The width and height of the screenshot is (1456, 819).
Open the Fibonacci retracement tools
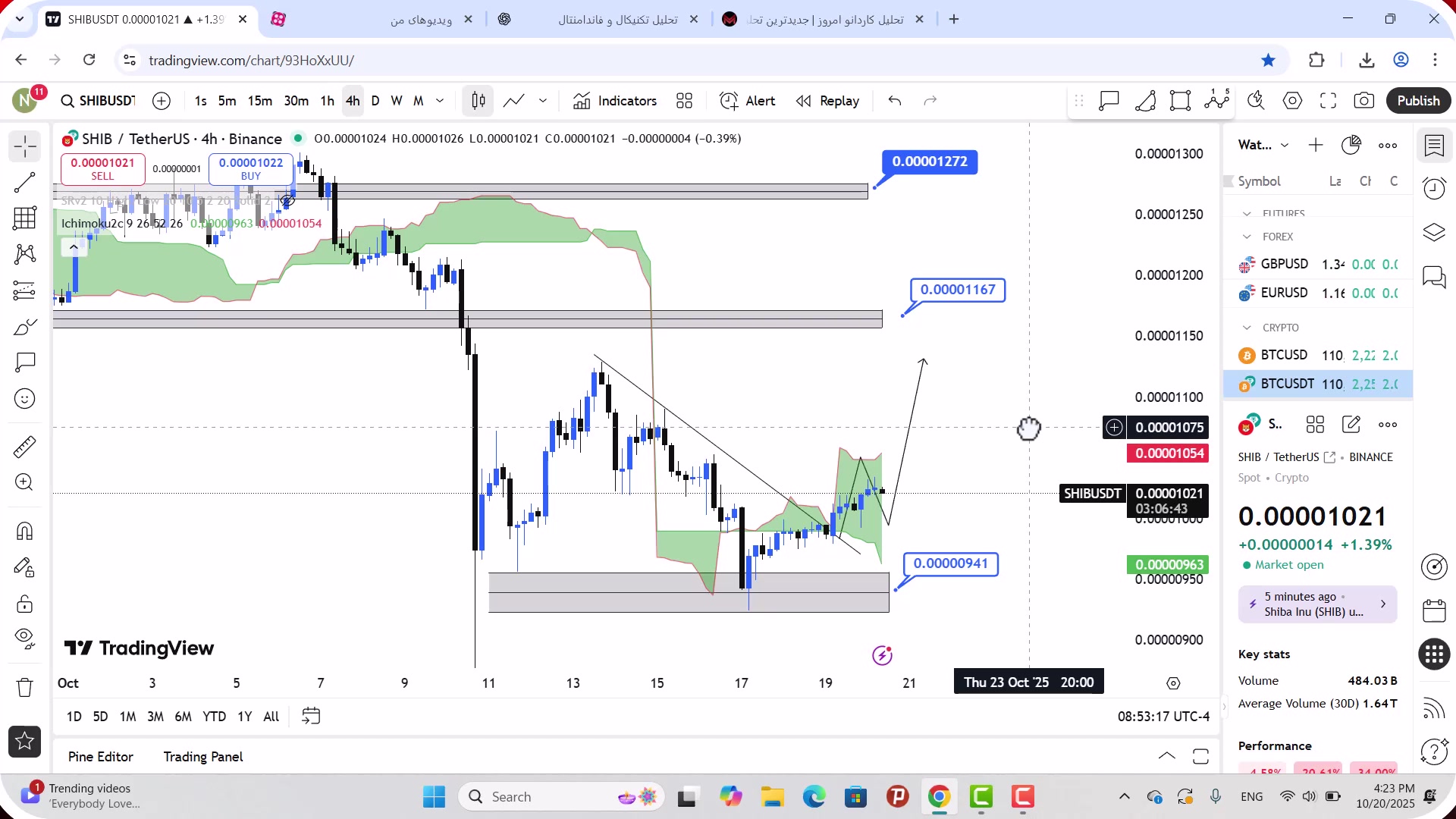[24, 218]
